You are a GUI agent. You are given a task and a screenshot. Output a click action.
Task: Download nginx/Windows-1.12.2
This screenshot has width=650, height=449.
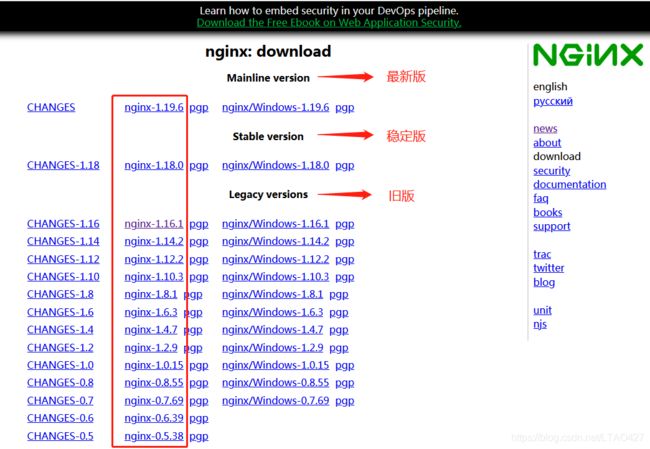(276, 259)
